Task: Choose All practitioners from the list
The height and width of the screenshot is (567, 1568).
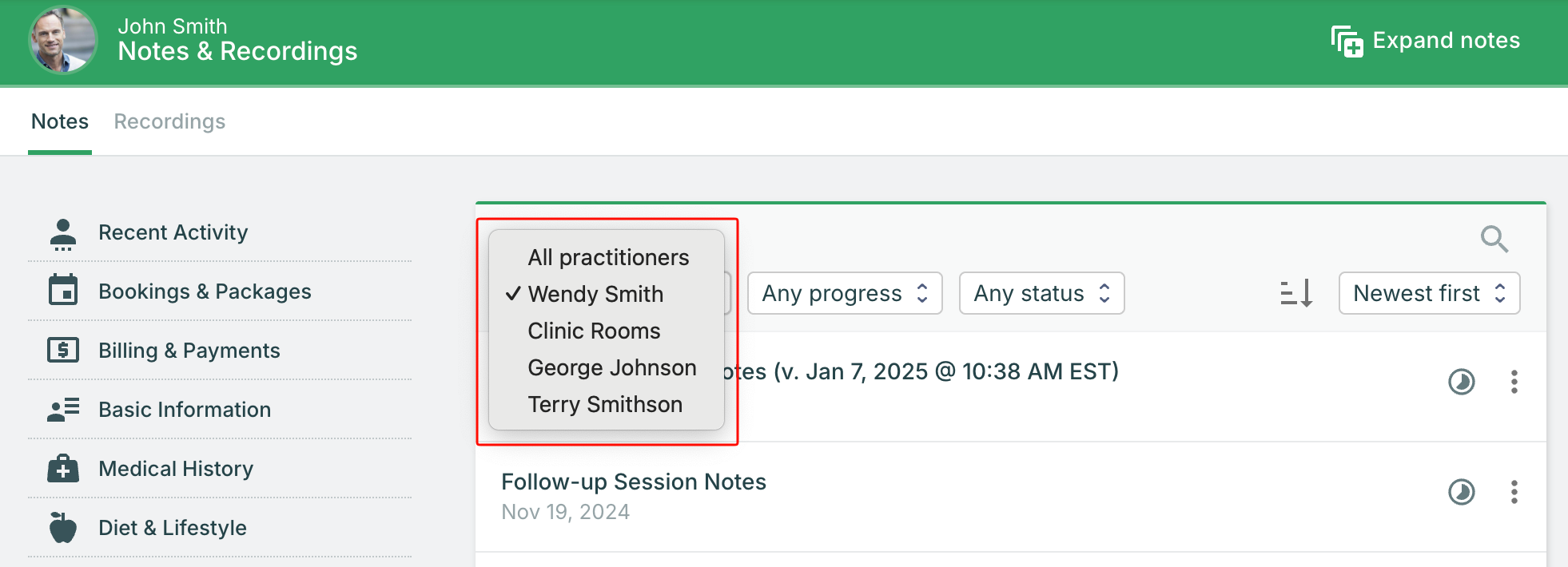Action: 607,257
